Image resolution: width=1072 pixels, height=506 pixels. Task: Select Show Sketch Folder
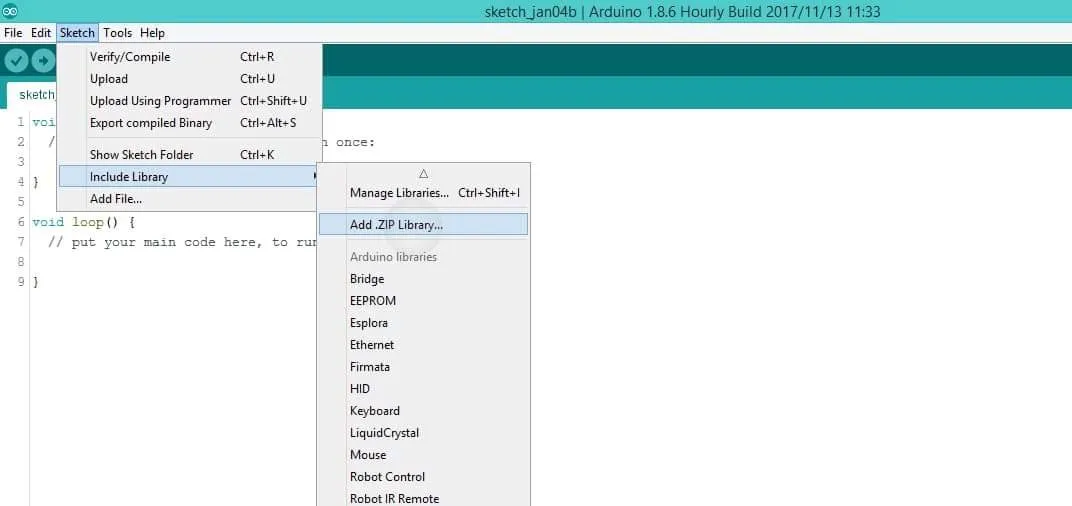(189, 155)
